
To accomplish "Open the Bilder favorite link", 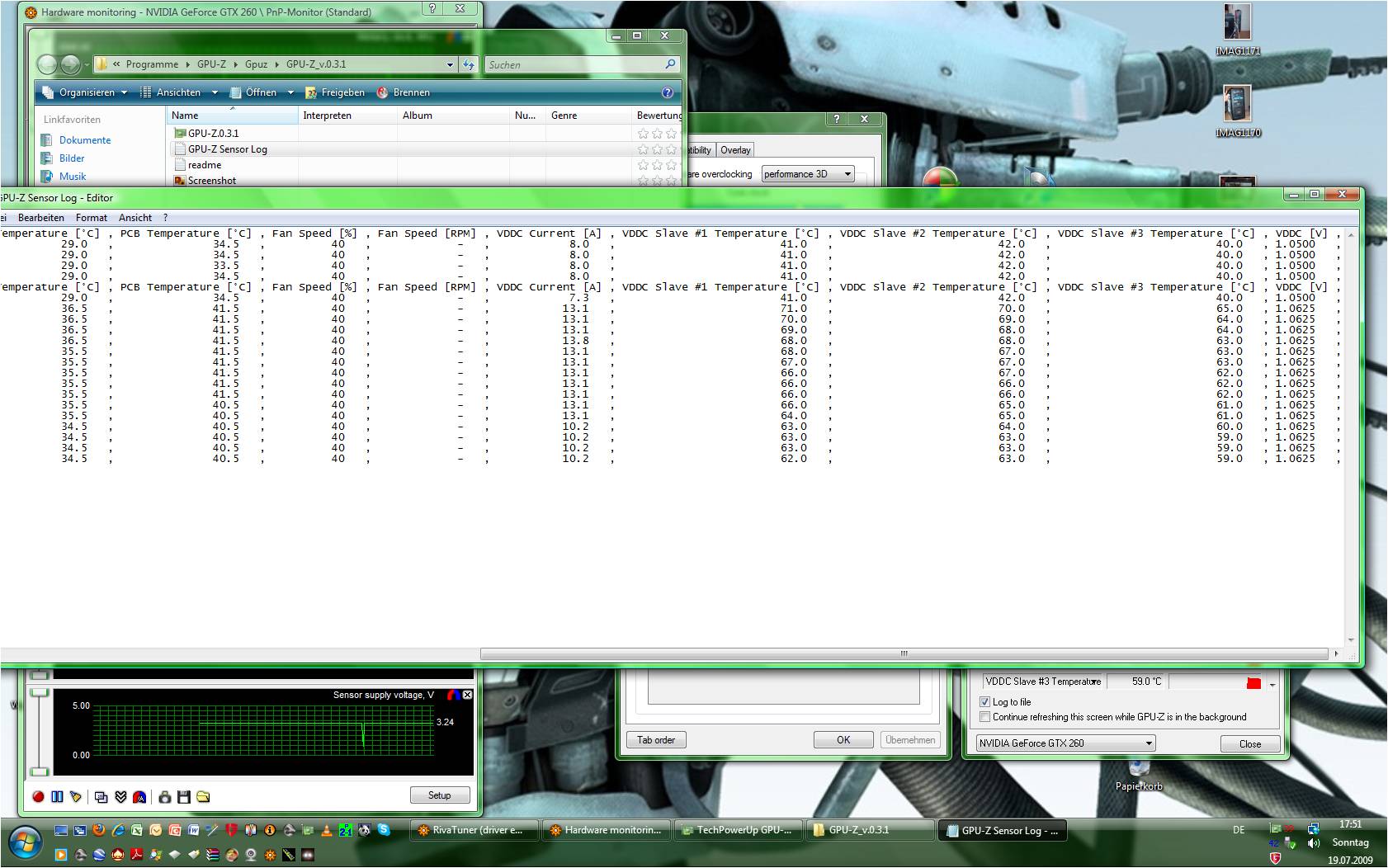I will [x=72, y=158].
